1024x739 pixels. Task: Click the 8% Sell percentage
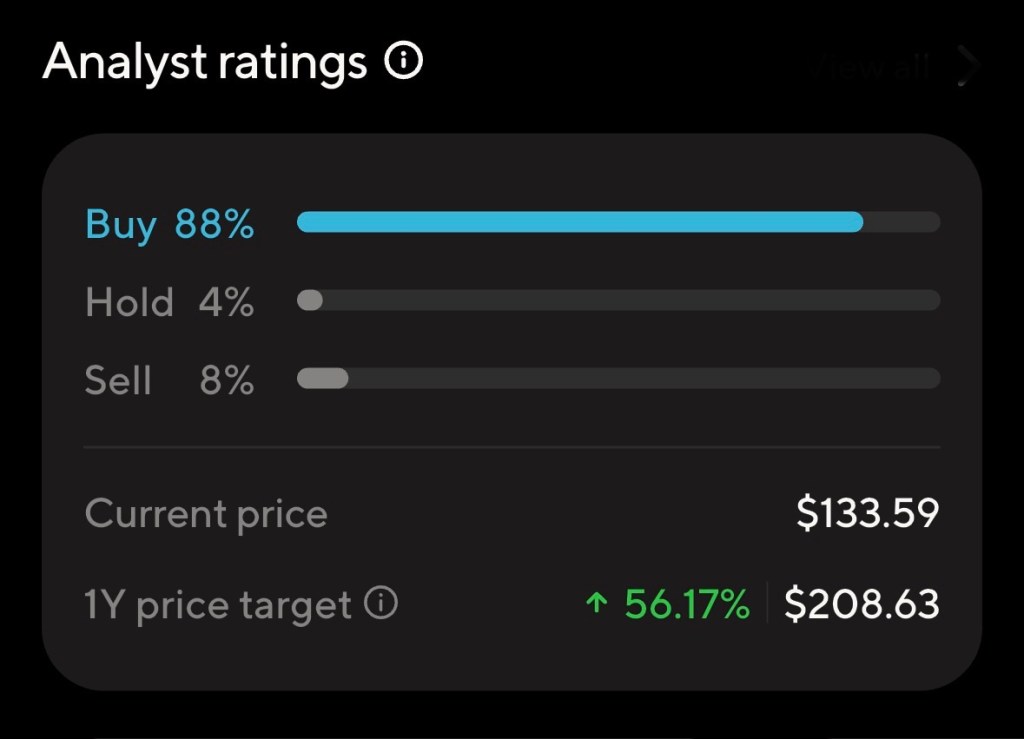226,380
